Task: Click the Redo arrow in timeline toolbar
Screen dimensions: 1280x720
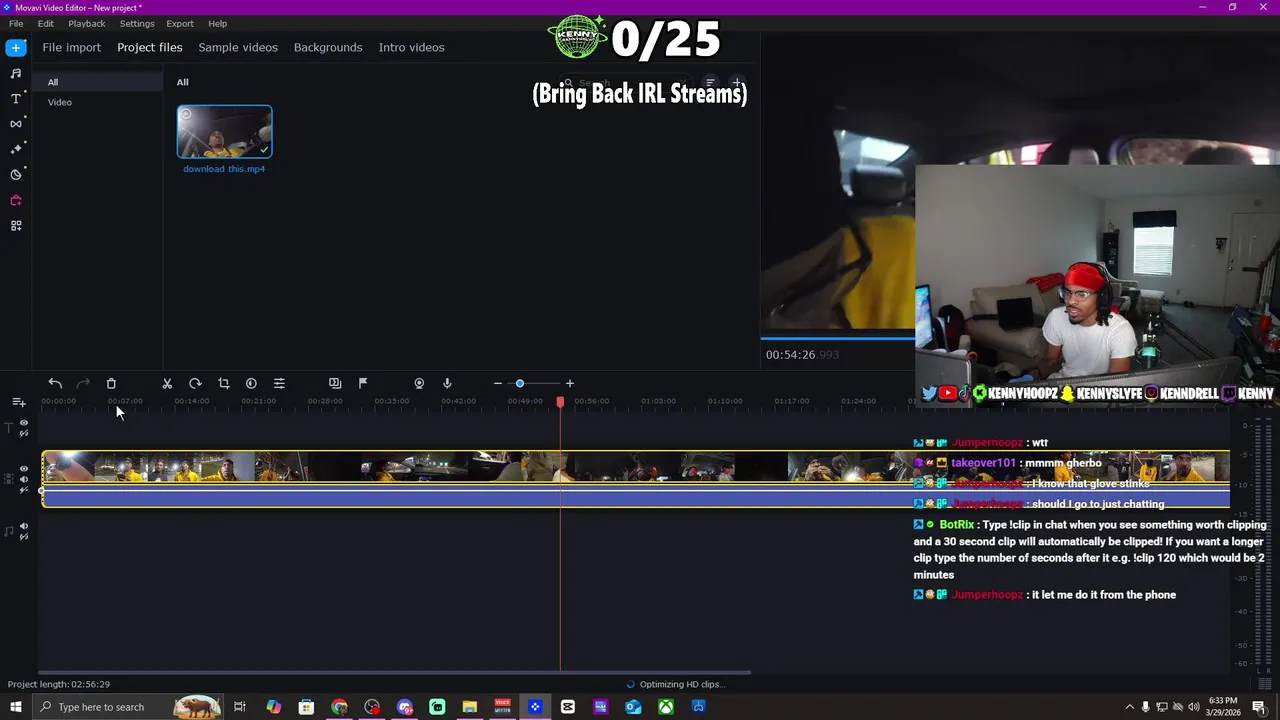Action: 83,383
